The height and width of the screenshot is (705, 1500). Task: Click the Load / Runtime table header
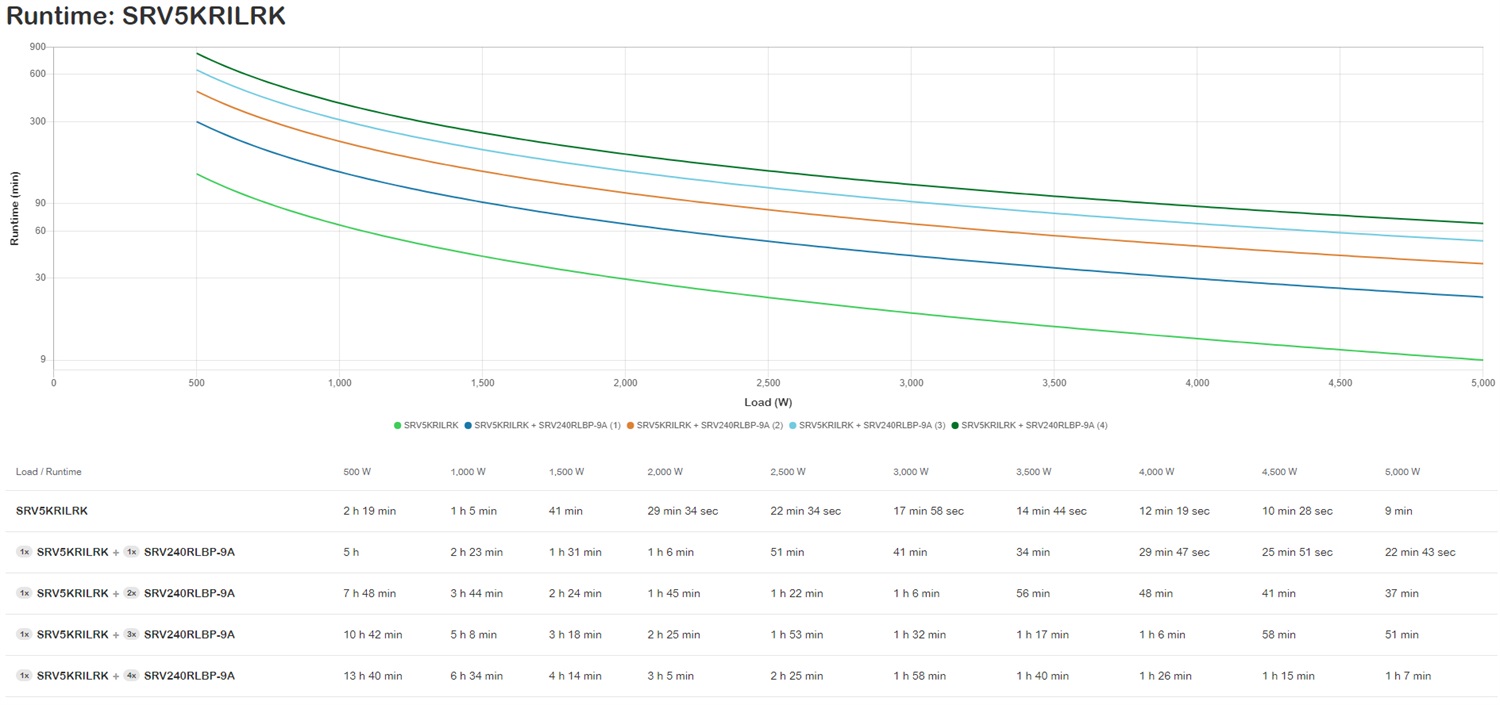(49, 472)
